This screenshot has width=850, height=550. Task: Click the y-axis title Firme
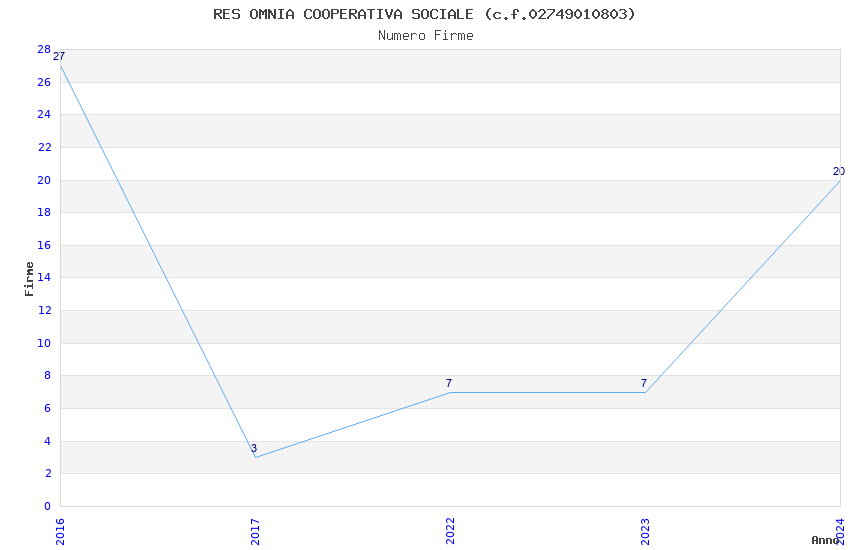coord(29,279)
